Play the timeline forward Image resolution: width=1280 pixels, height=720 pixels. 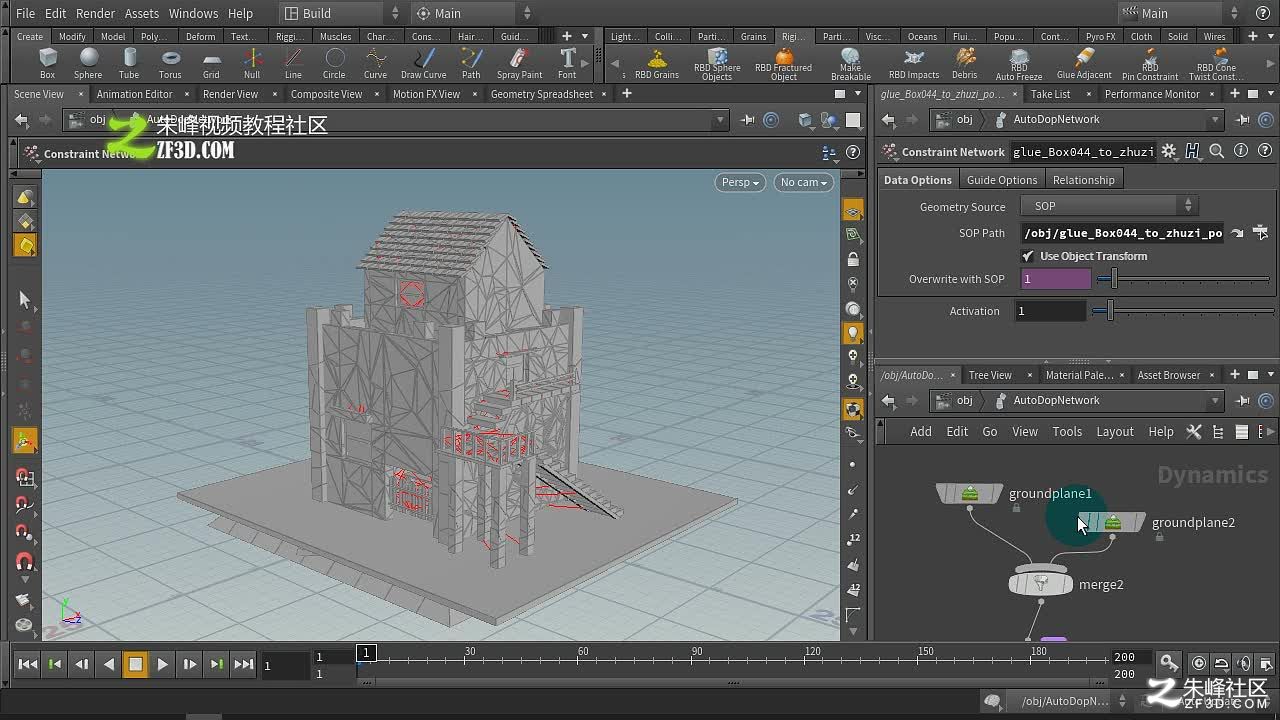(x=162, y=664)
